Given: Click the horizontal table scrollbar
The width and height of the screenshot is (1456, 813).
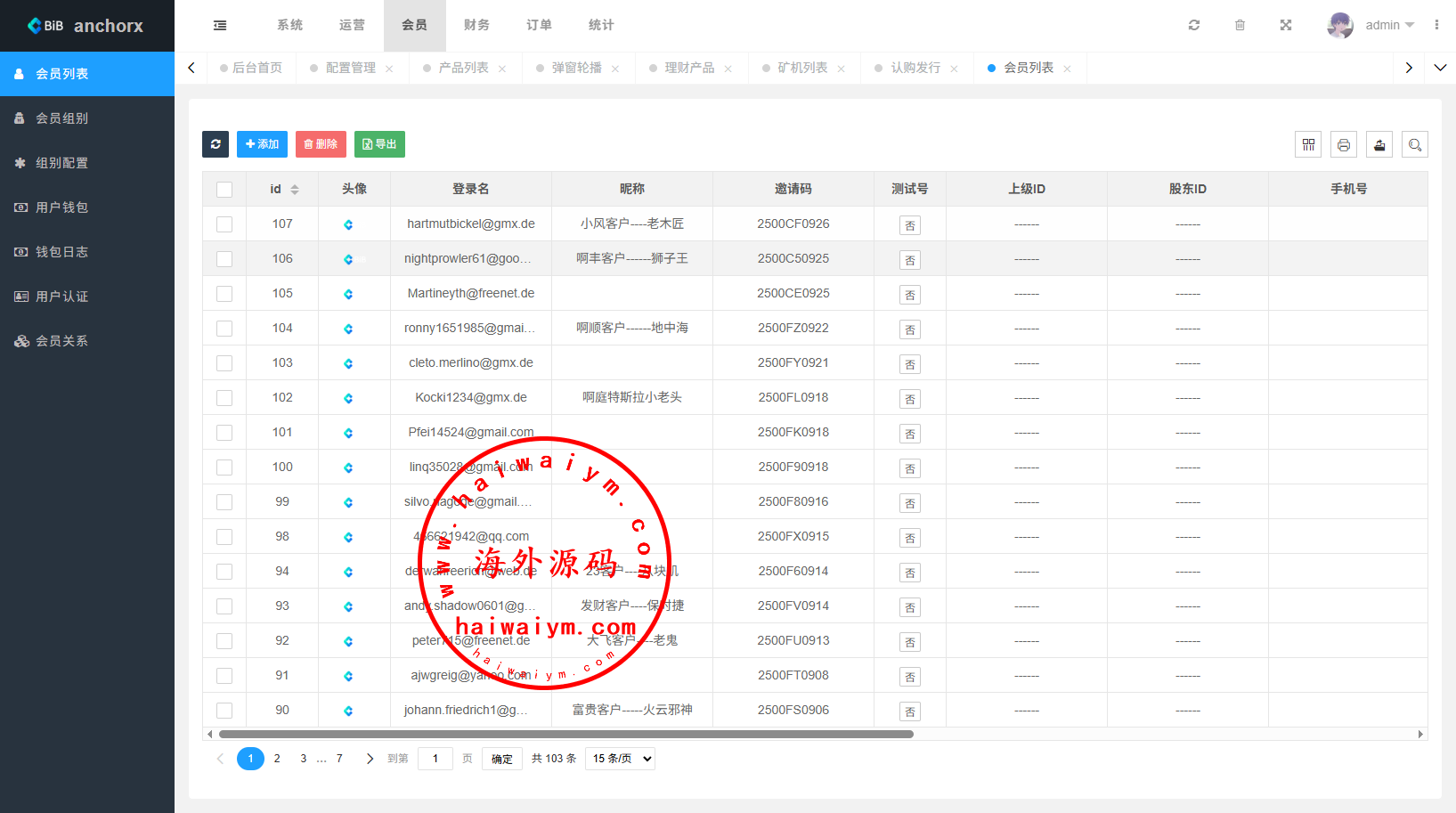Looking at the screenshot, I should click(566, 735).
